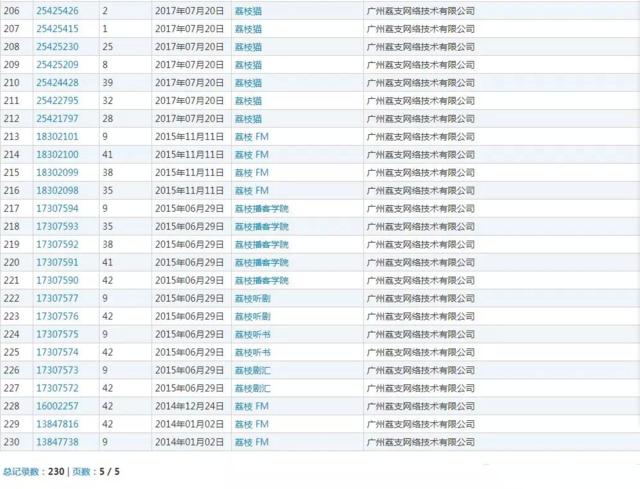The width and height of the screenshot is (640, 489).
Task: Select total records count 230
Action: click(x=56, y=471)
